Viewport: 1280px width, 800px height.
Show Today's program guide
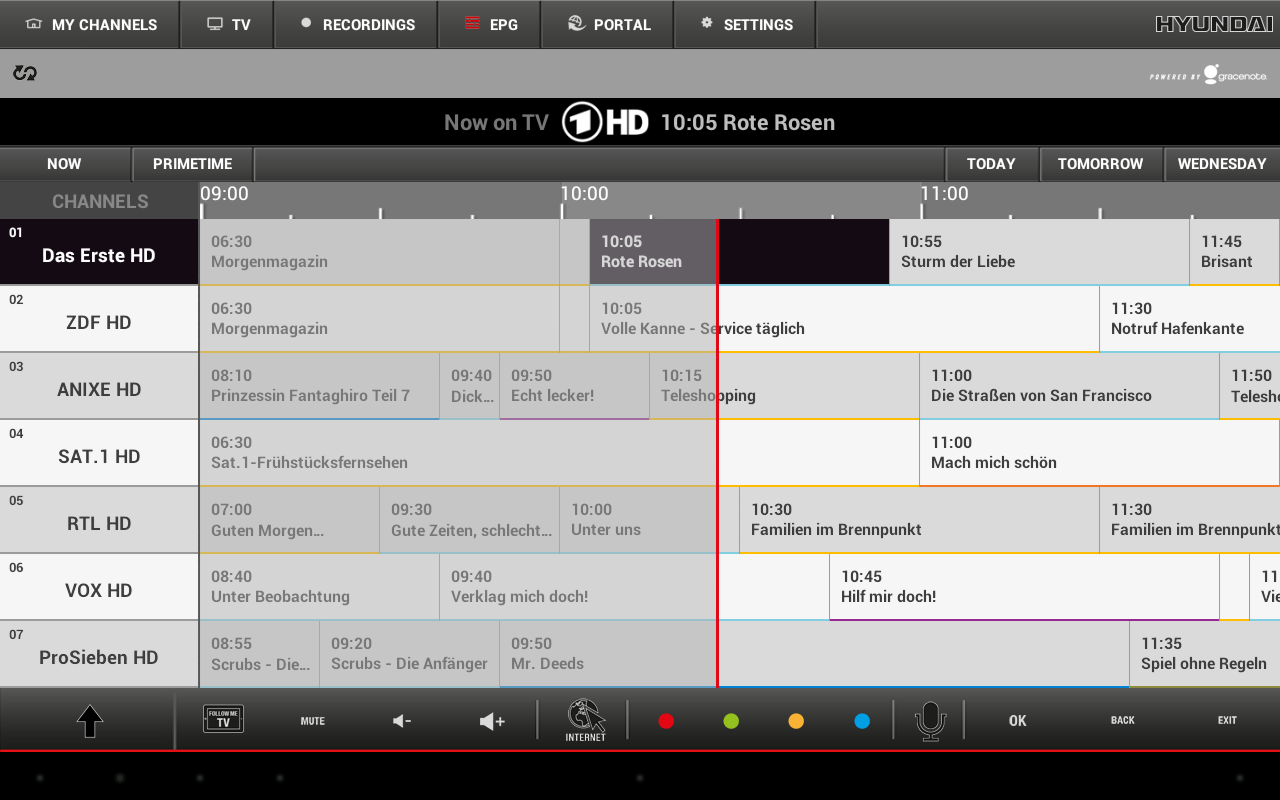(x=992, y=164)
